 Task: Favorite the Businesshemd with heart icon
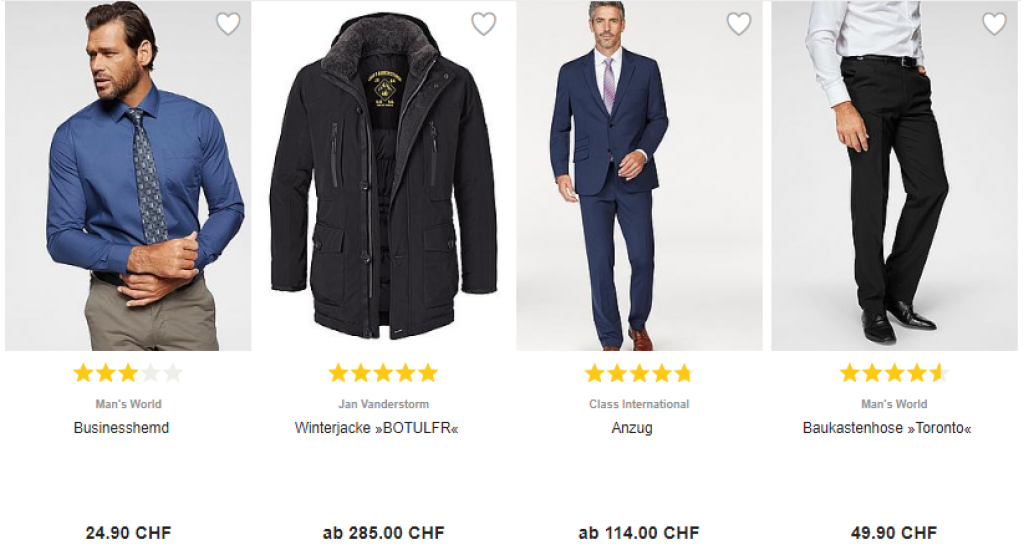point(228,24)
